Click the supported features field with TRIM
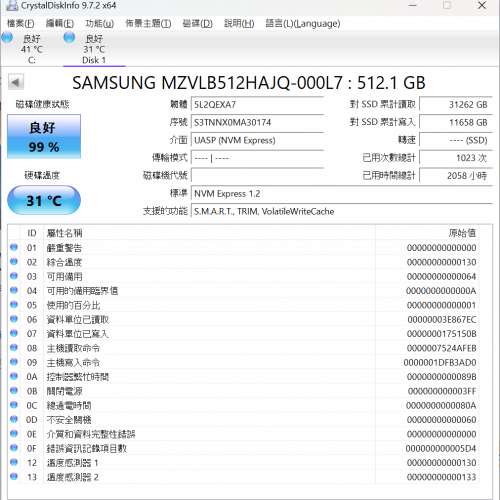This screenshot has height=500, width=500. (342, 211)
